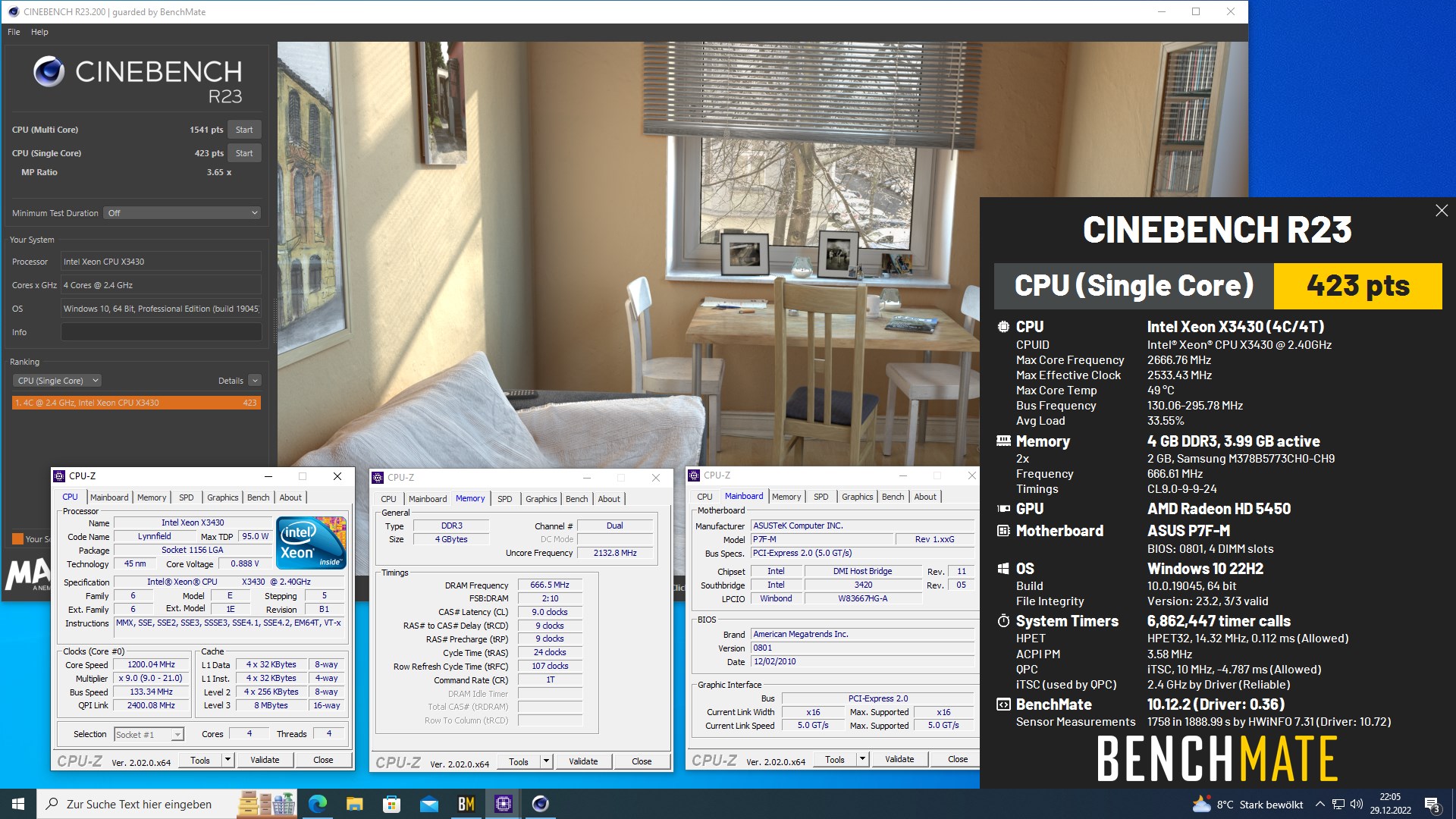Click Validate in the middle CPU-Z window
The width and height of the screenshot is (1456, 819).
[x=583, y=761]
